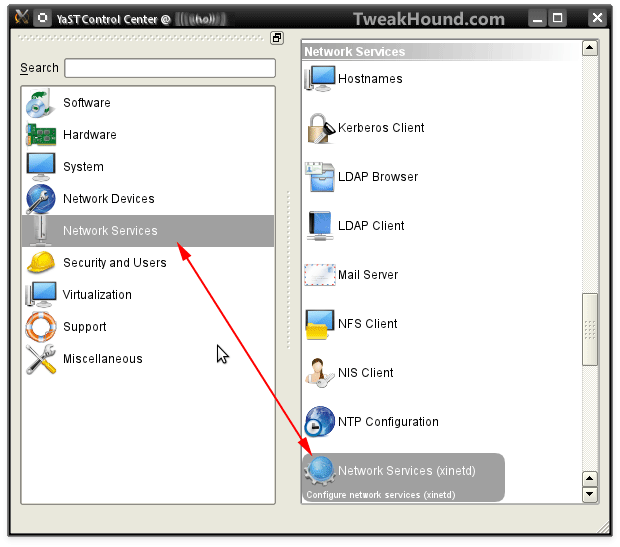The image size is (620, 547).
Task: Launch Hostnames module icon
Action: 320,79
